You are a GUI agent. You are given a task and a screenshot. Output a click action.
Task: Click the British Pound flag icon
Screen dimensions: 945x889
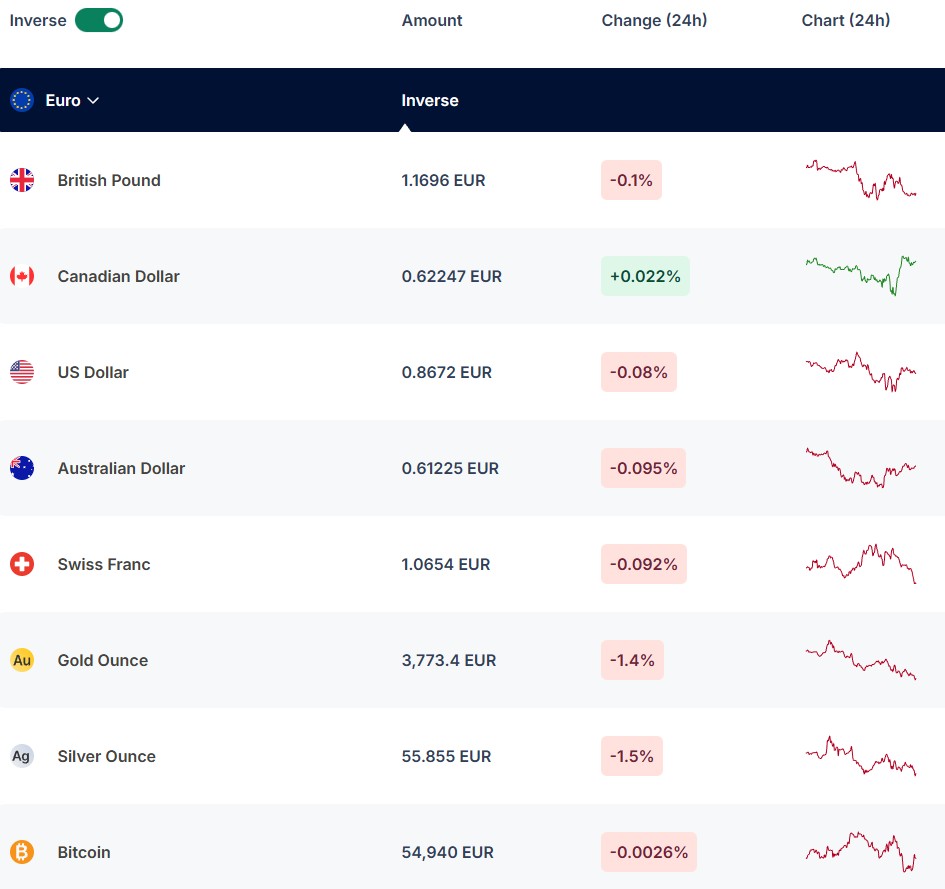click(22, 180)
